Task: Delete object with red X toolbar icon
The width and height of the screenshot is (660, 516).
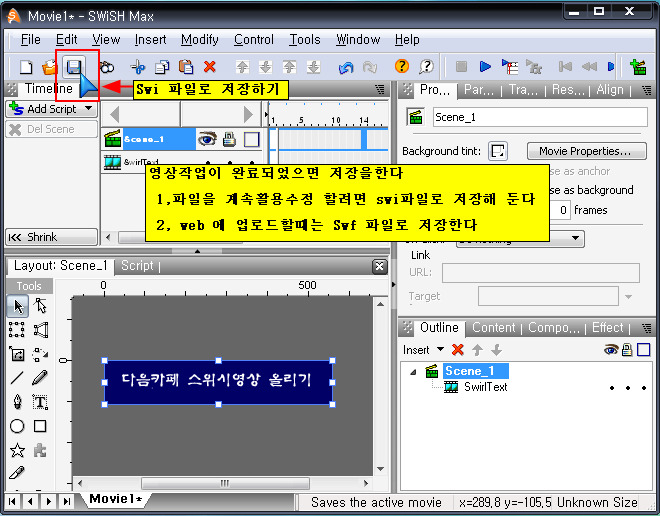Action: point(210,66)
